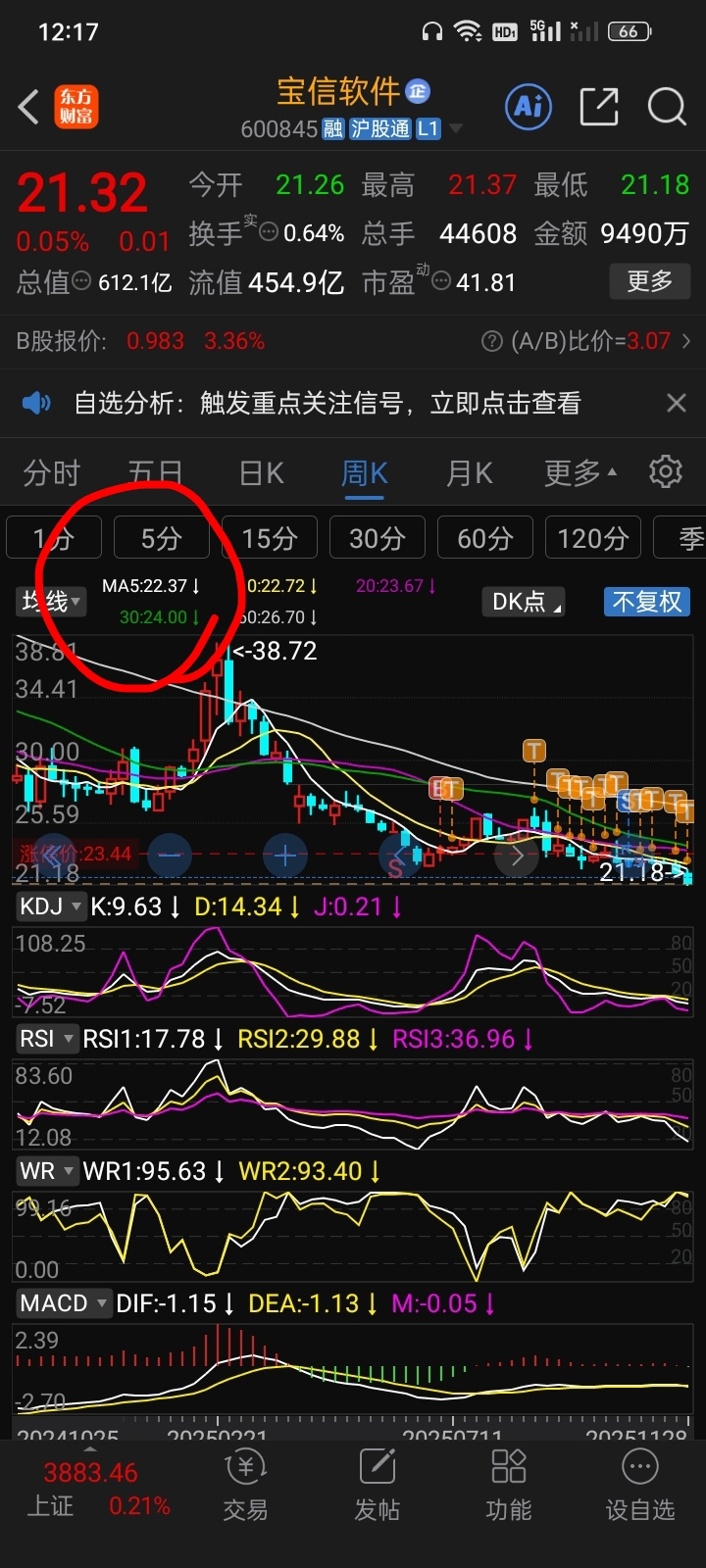Switch to the 五日 tab

click(x=155, y=473)
